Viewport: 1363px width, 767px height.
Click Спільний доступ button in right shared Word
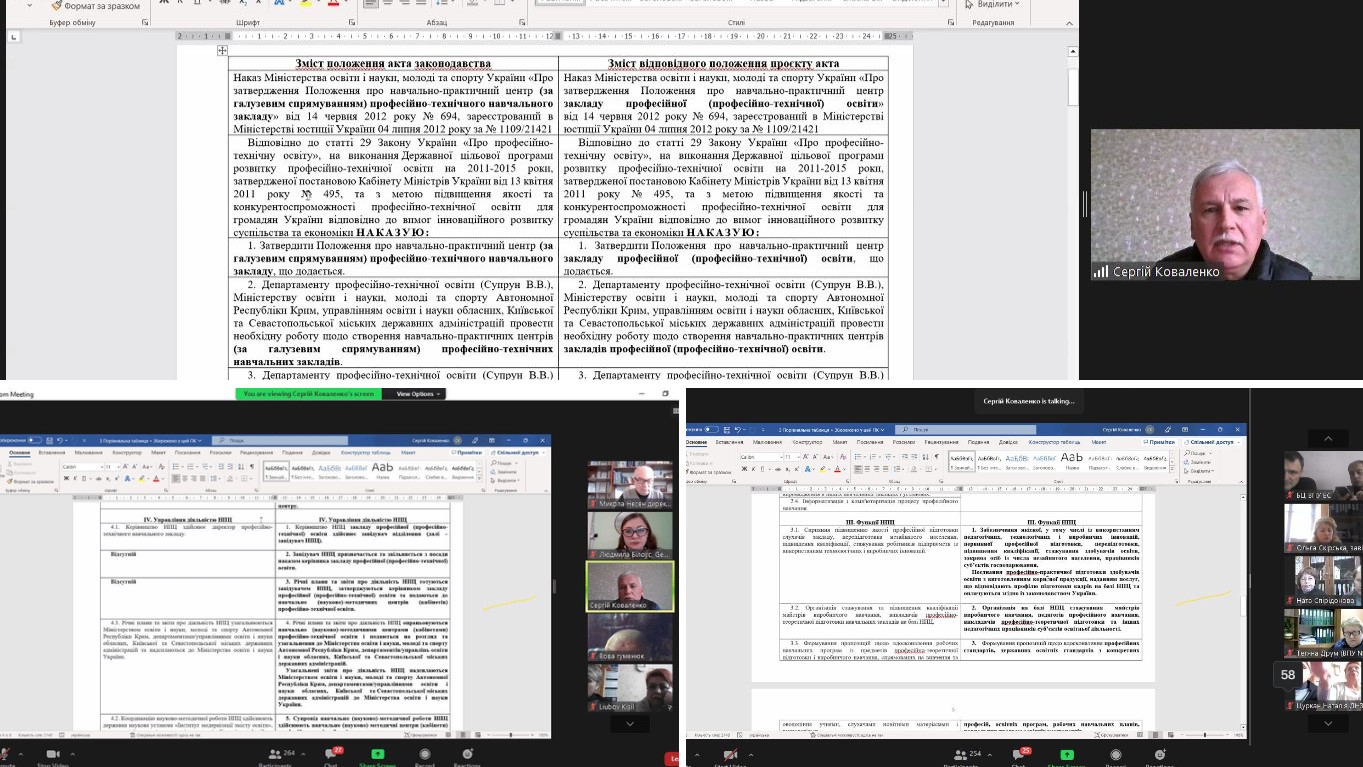1212,441
